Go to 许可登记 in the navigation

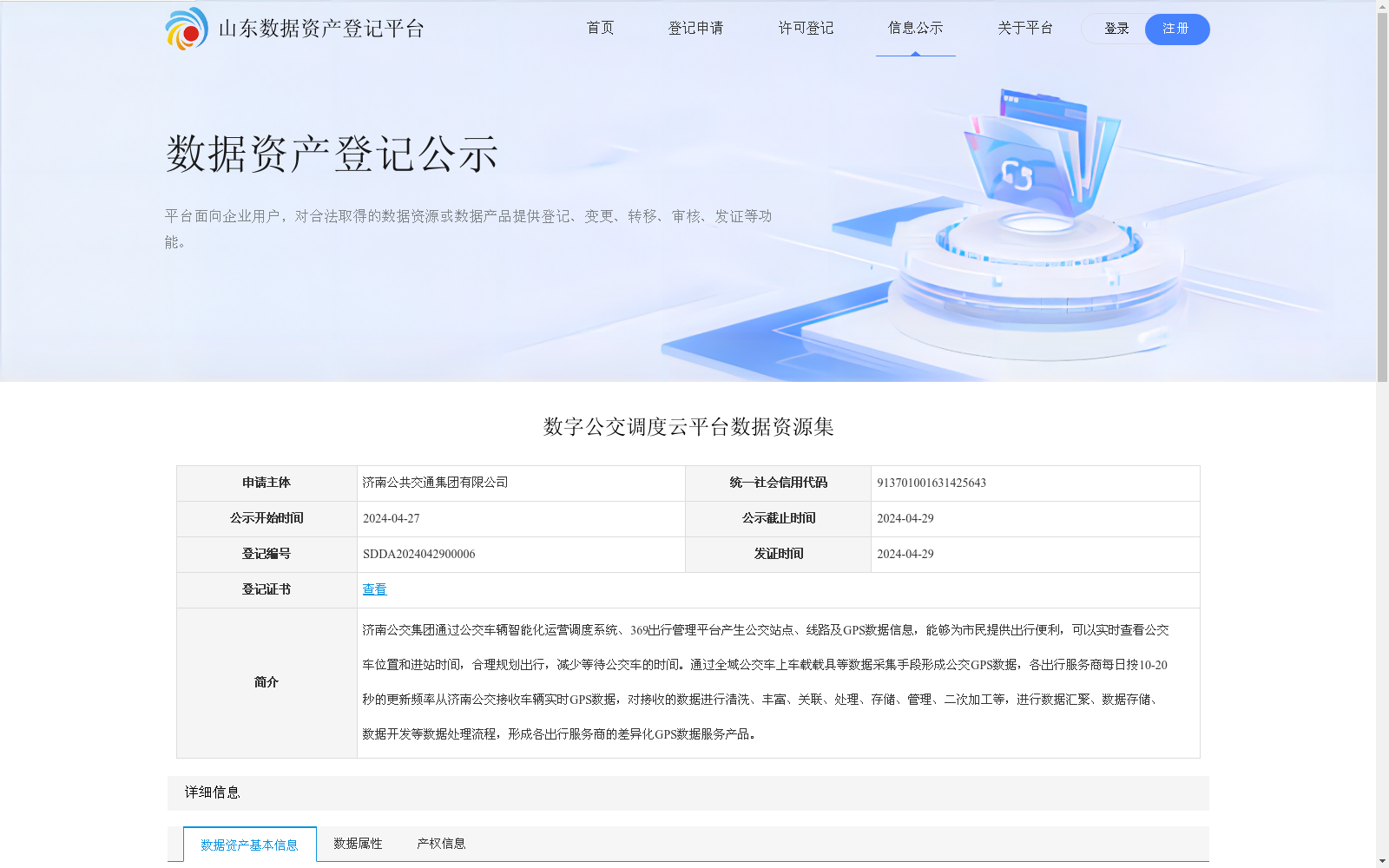[806, 29]
